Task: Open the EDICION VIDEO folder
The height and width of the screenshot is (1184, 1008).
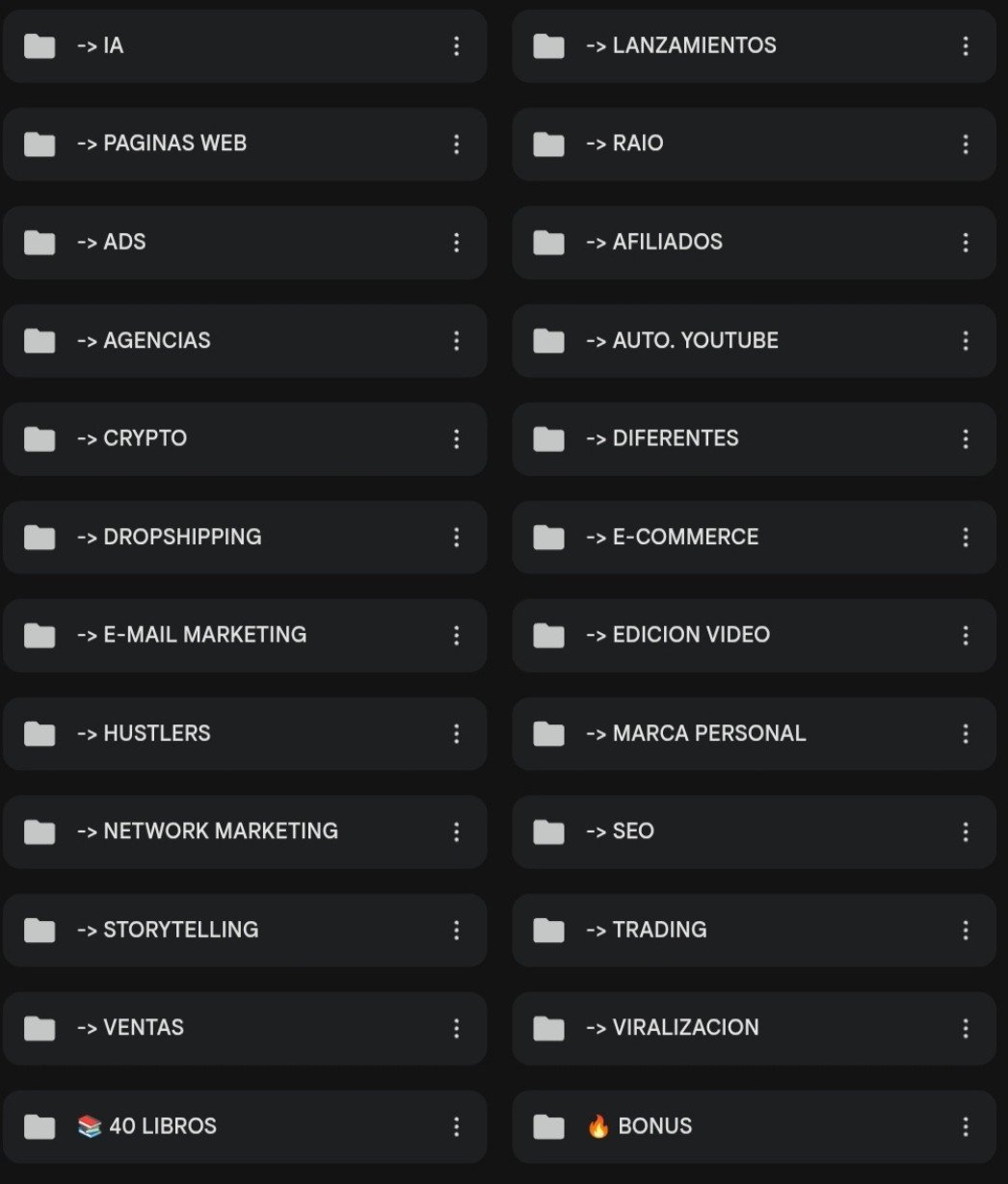Action: (x=754, y=636)
